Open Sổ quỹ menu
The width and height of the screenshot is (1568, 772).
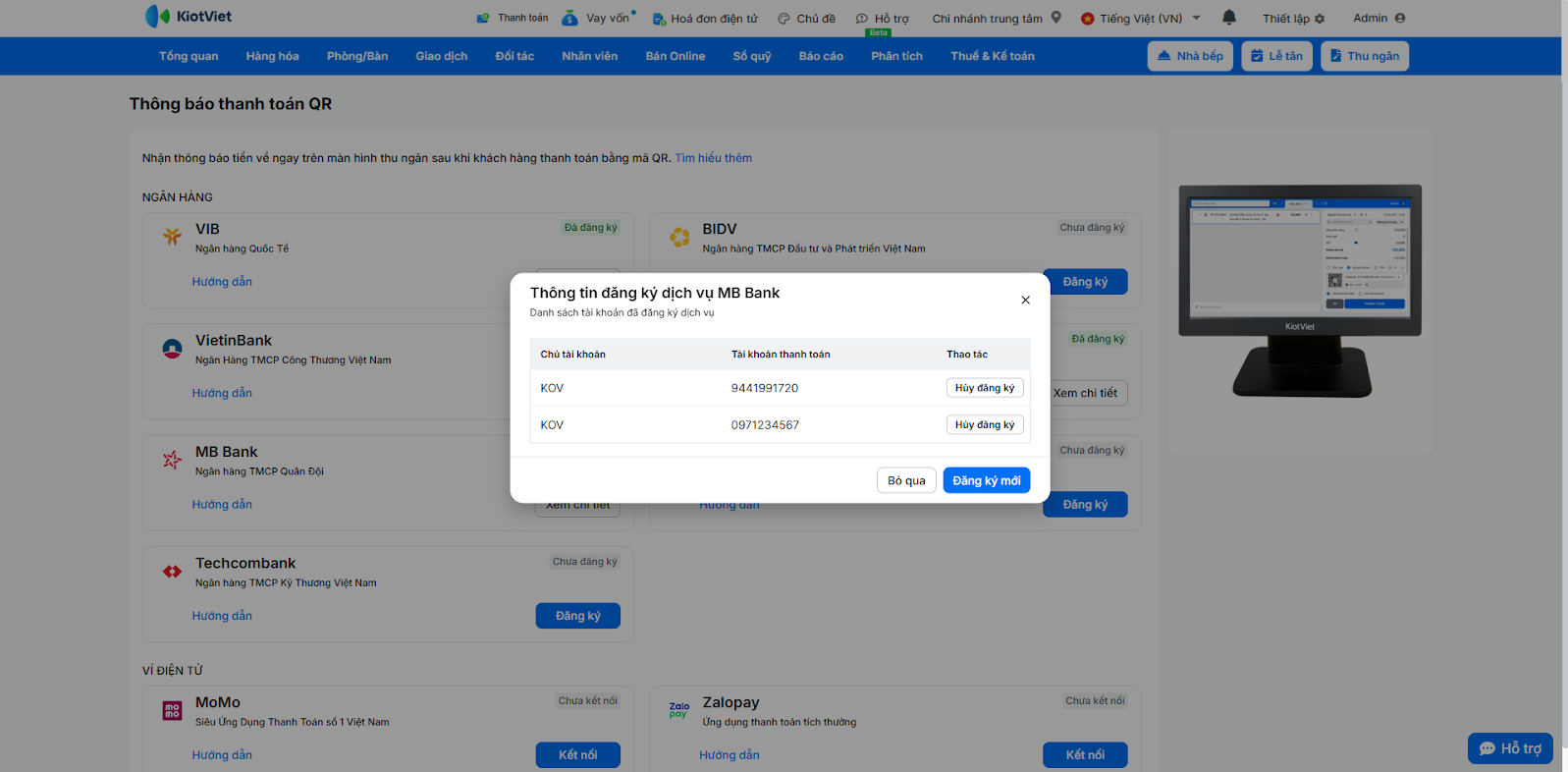(x=752, y=56)
